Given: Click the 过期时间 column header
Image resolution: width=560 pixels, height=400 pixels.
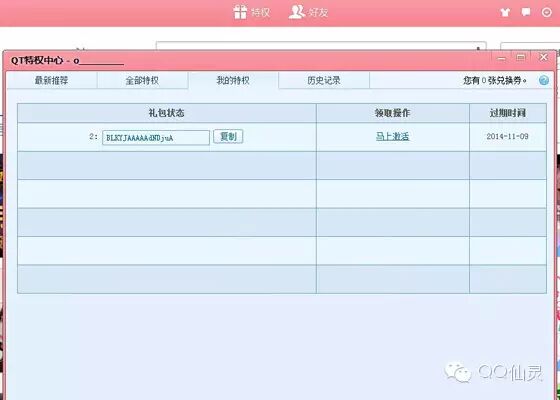Looking at the screenshot, I should 508,113.
